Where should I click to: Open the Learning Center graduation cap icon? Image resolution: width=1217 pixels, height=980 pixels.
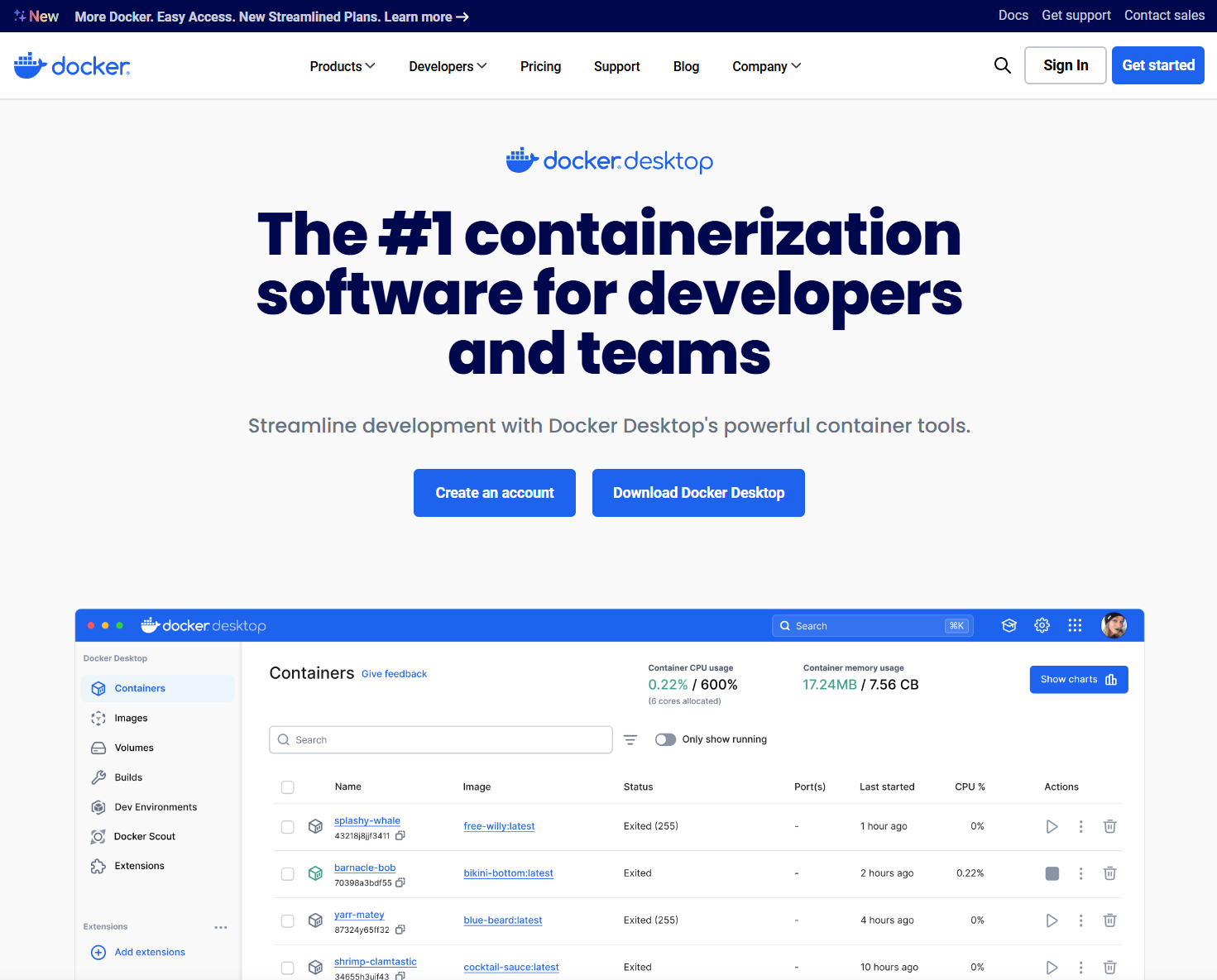point(1009,625)
